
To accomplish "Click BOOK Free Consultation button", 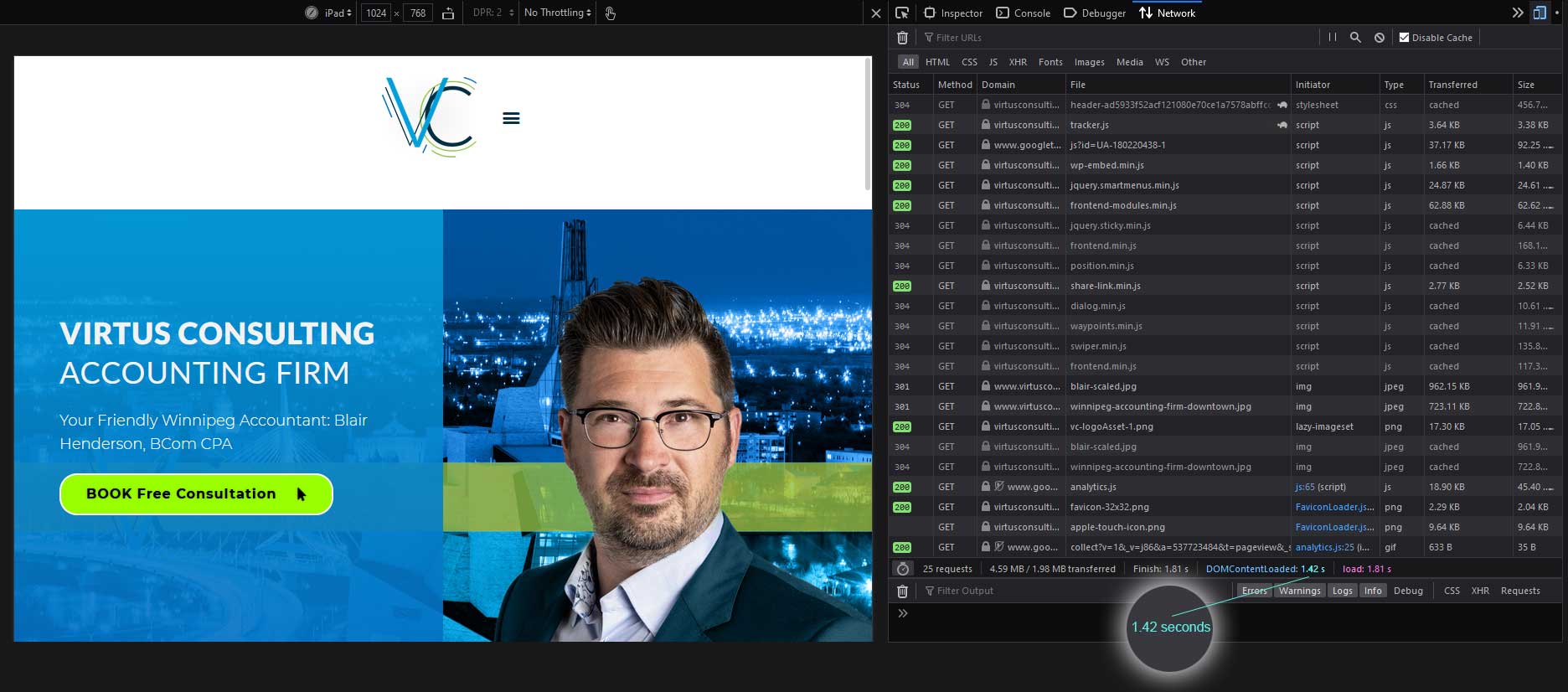I will [196, 494].
